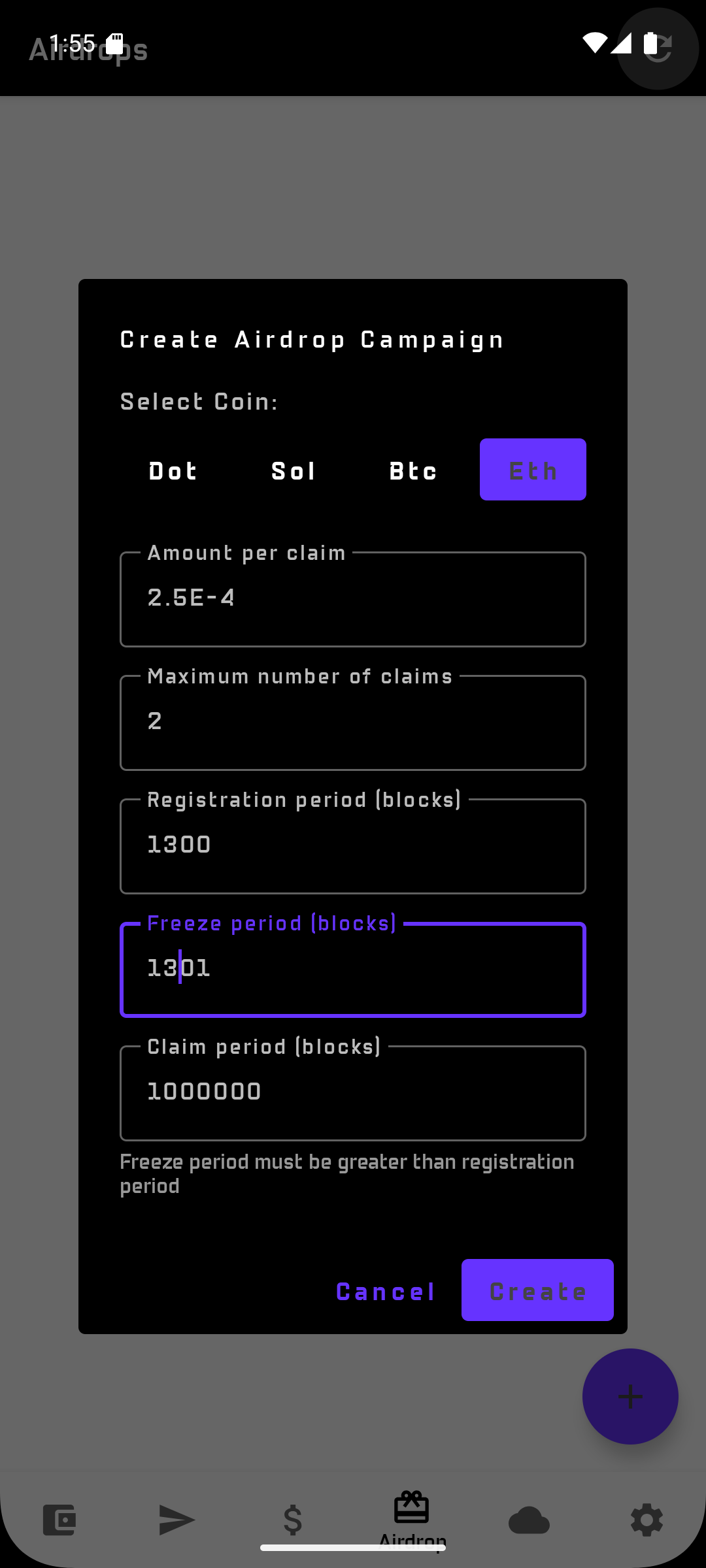Select the Btc coin option
This screenshot has height=1568, width=706.
coord(413,470)
